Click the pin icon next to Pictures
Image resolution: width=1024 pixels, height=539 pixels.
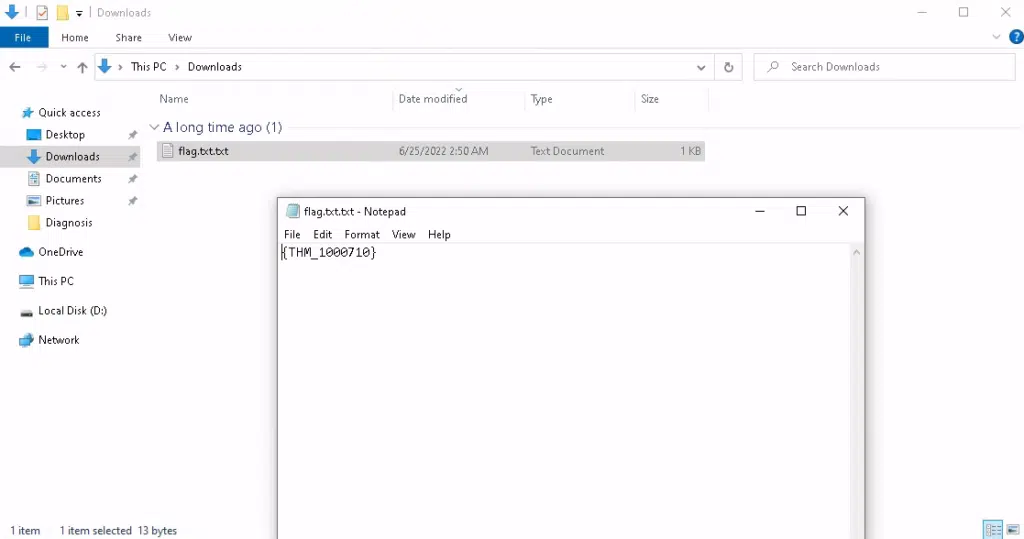[133, 201]
